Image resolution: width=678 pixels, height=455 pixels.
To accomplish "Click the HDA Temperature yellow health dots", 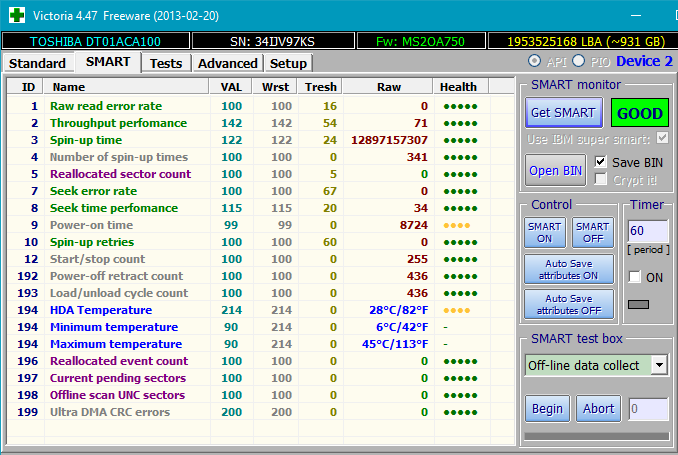I will click(457, 311).
